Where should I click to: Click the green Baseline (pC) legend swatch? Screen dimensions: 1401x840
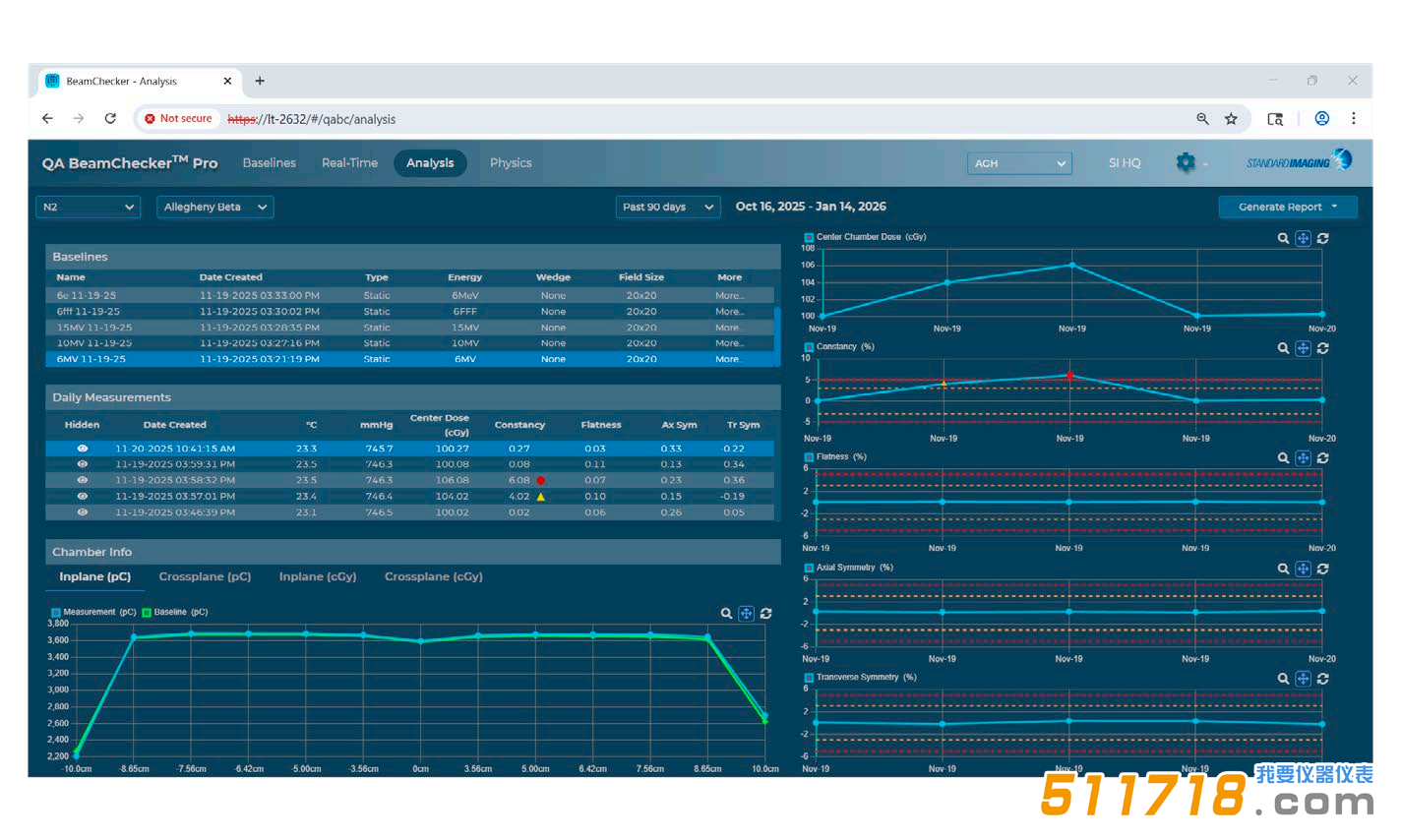point(147,612)
